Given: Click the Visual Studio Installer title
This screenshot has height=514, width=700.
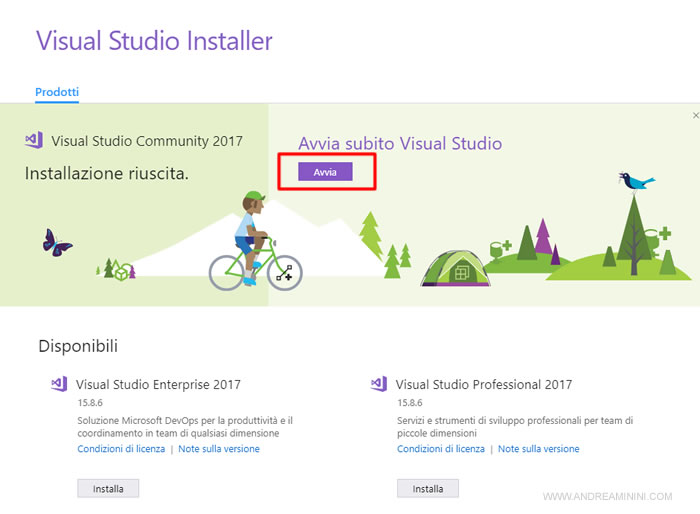Looking at the screenshot, I should [154, 41].
